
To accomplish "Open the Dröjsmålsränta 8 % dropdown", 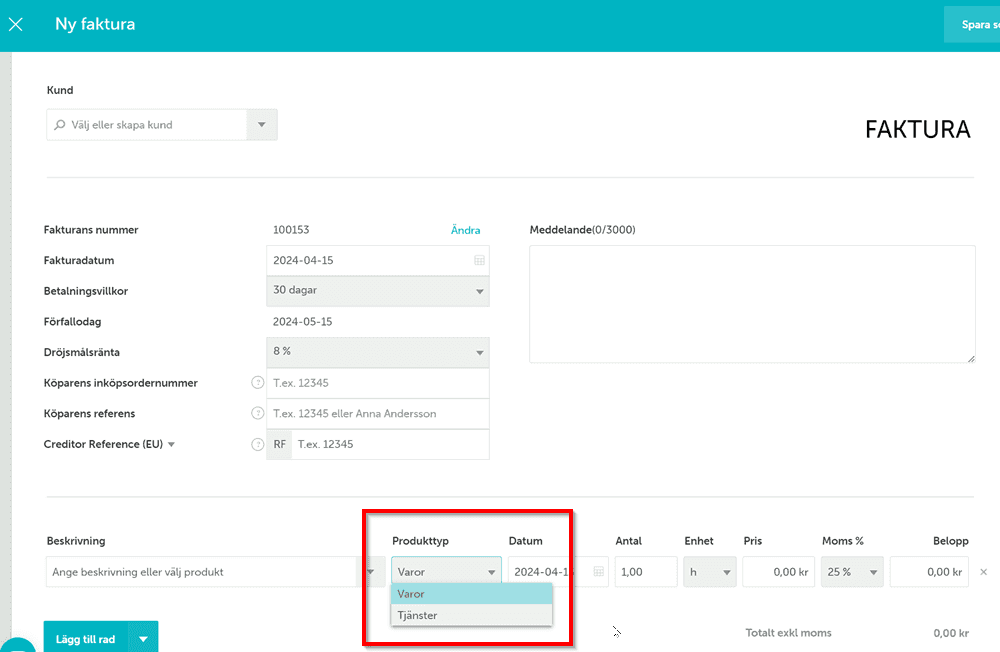I will click(x=479, y=353).
